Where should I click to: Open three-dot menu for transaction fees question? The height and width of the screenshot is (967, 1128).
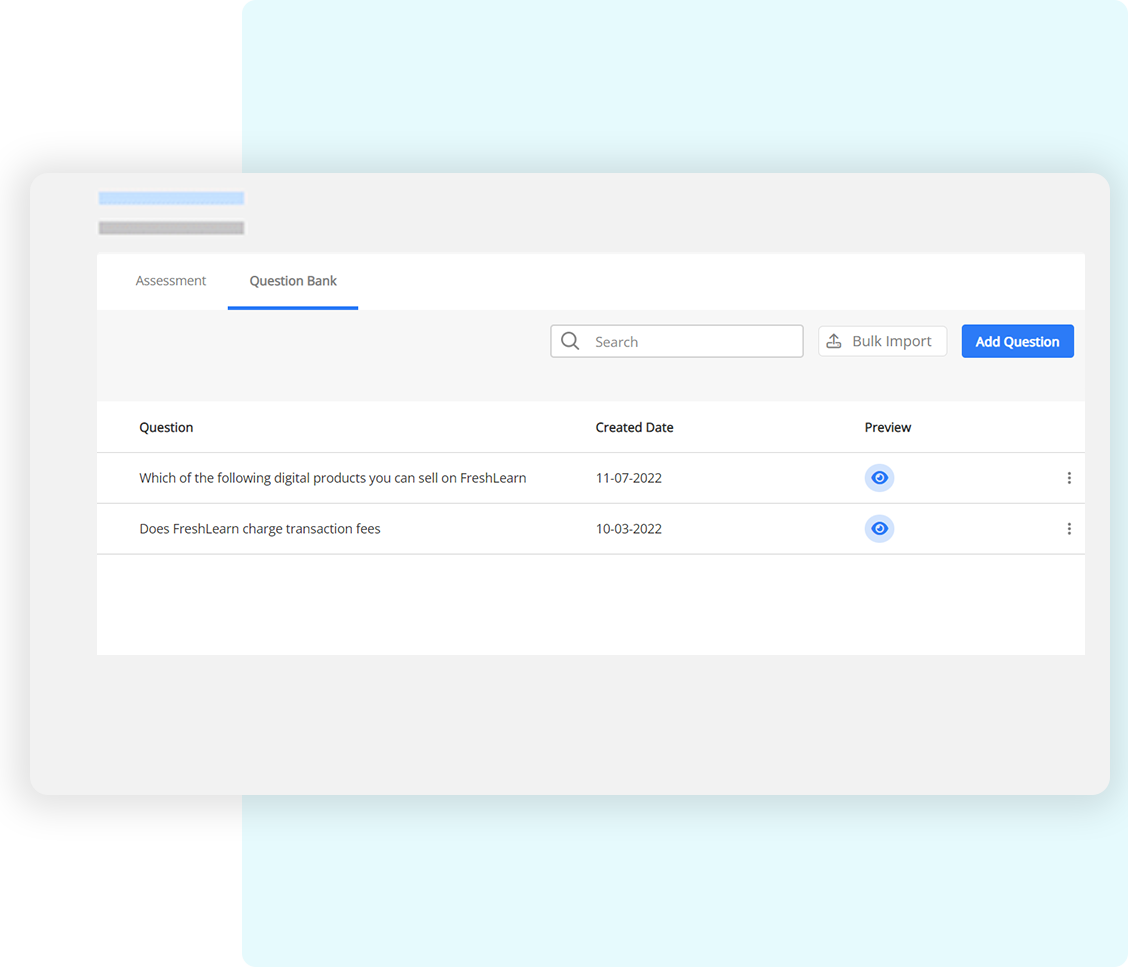point(1069,528)
